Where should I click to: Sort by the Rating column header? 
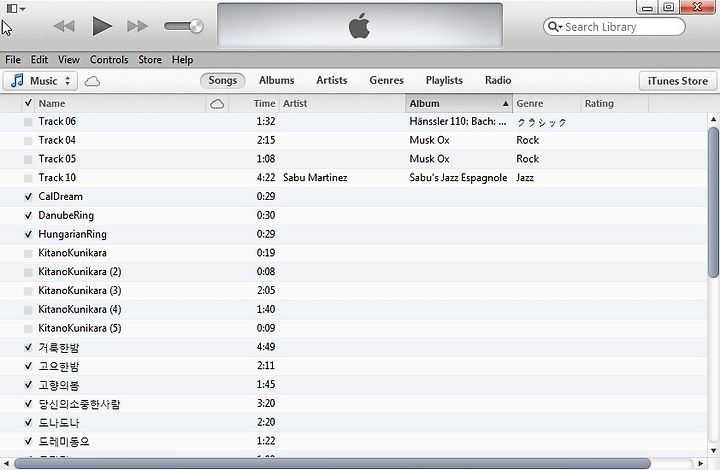614,103
